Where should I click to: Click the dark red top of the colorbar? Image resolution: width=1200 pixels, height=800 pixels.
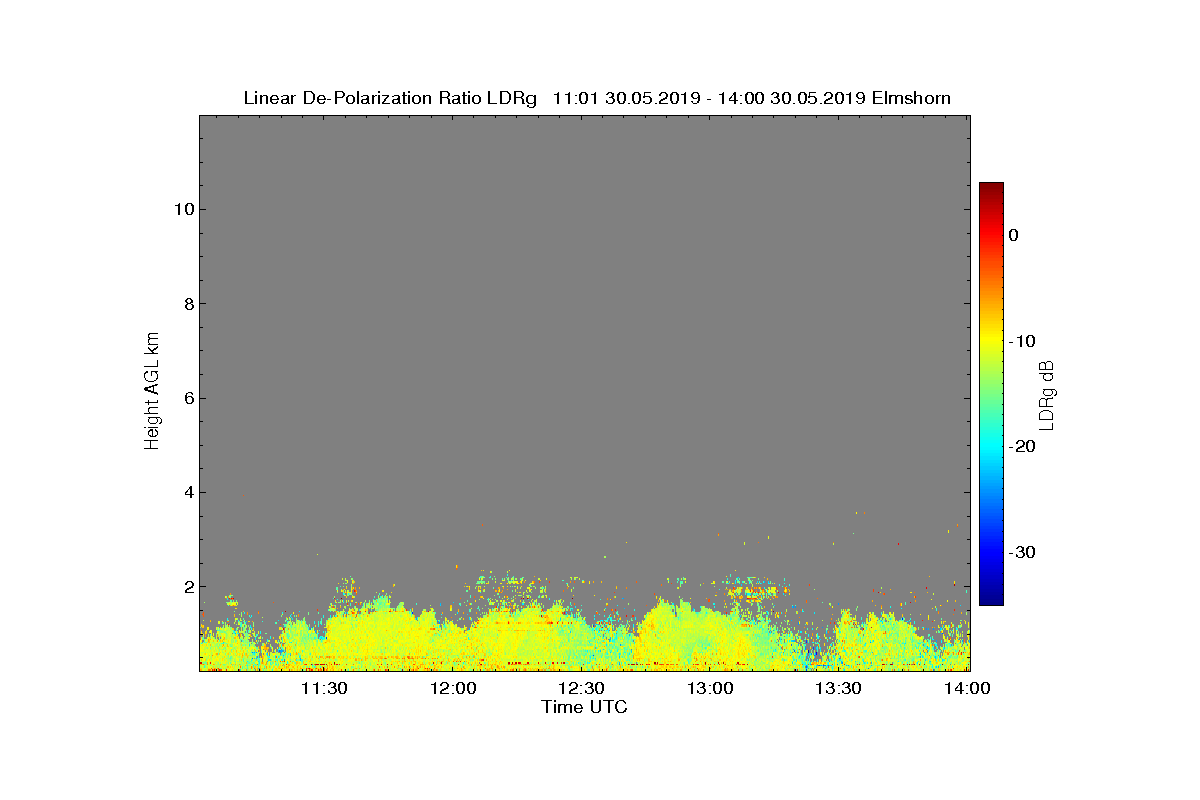991,188
